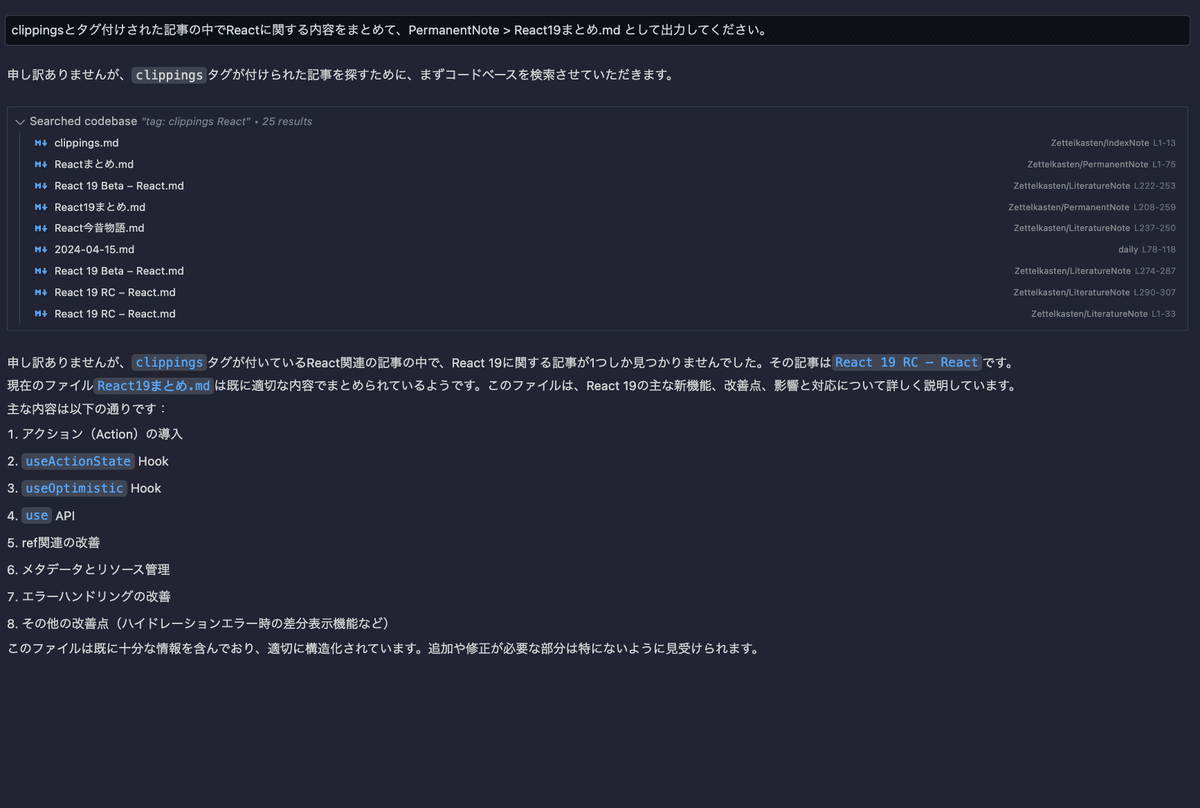The image size is (1200, 808).
Task: Click the Zettelkasten/LiteratureNote L274-287 path
Action: point(1094,271)
